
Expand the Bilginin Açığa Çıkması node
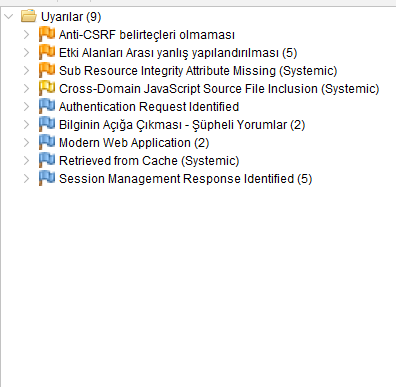(x=26, y=124)
